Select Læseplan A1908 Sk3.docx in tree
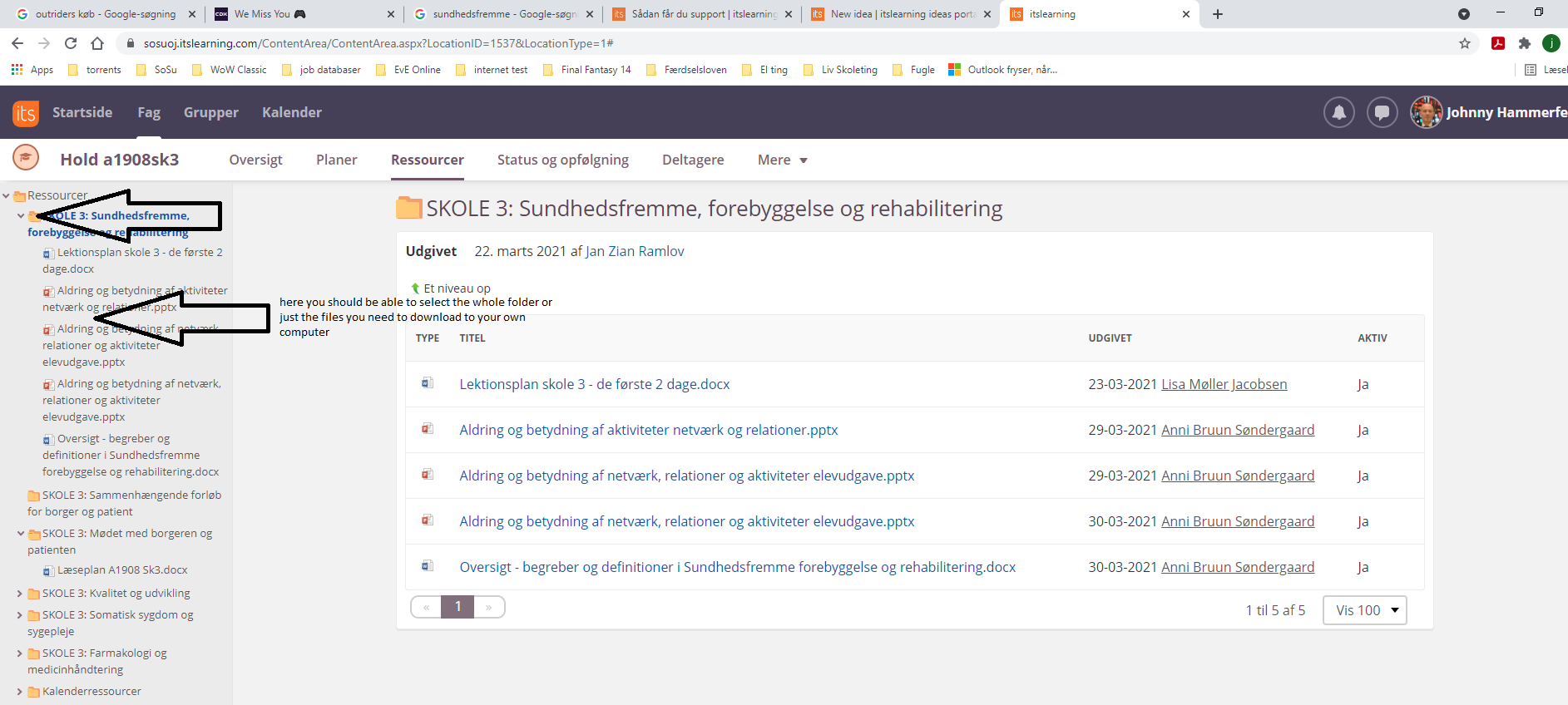The width and height of the screenshot is (1568, 705). click(x=121, y=570)
